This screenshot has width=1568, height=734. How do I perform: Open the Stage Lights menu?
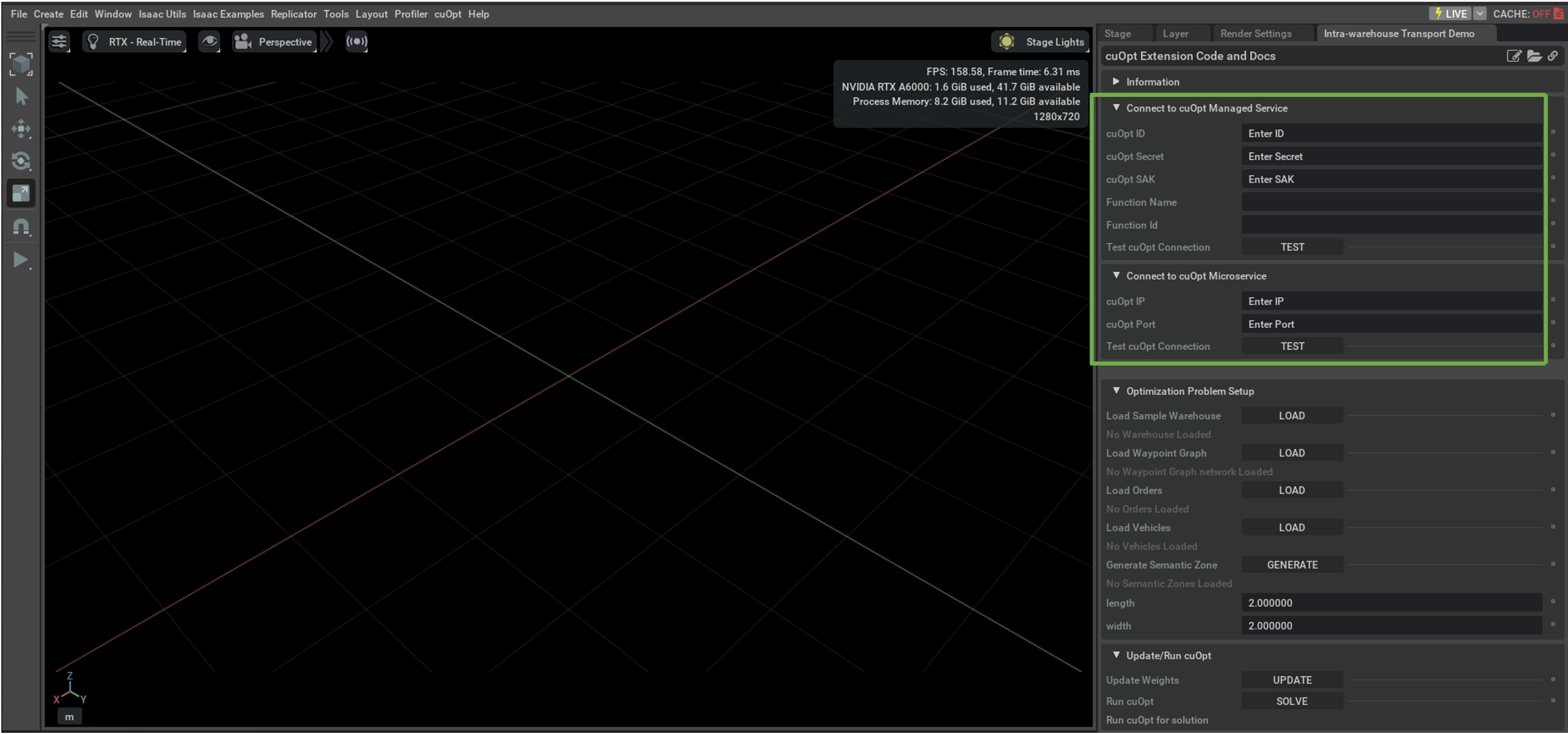tap(1040, 41)
